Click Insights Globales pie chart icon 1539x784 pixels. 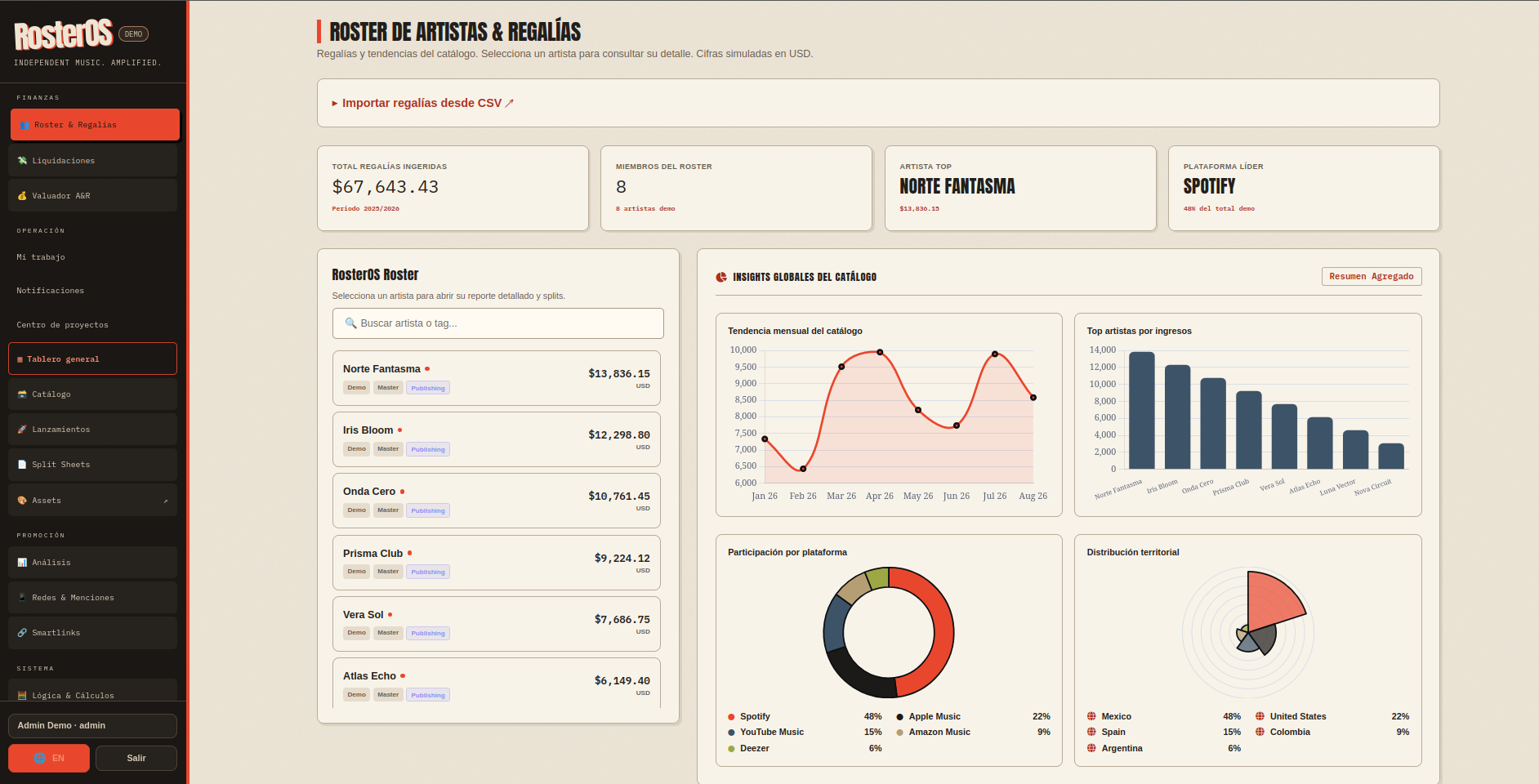point(721,278)
